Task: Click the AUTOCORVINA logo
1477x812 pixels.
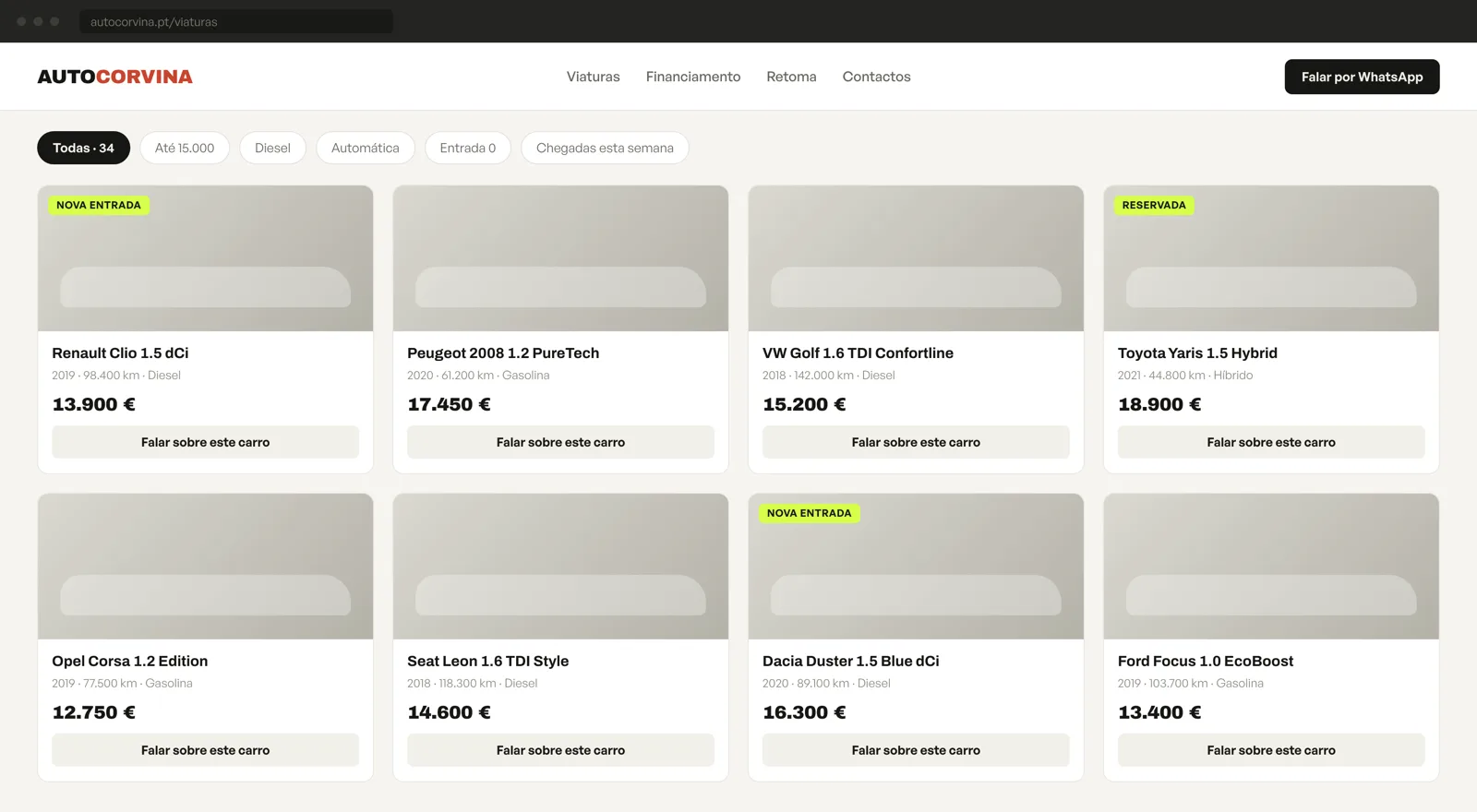Action: (x=114, y=77)
